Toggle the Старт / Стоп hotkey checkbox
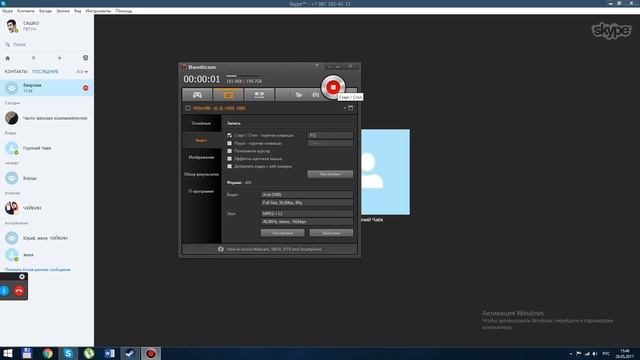 (229, 135)
